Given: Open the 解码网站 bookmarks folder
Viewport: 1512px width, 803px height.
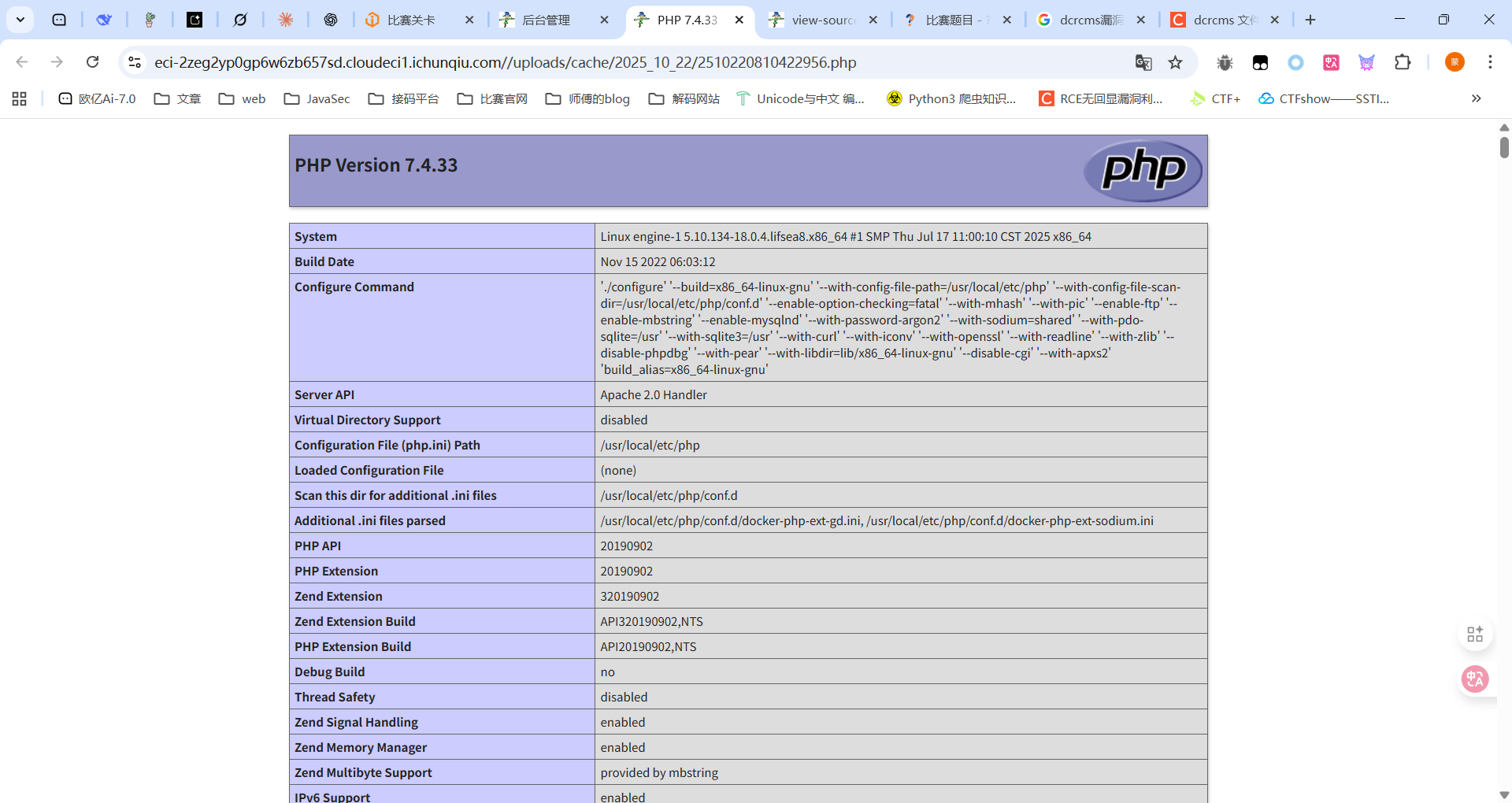Looking at the screenshot, I should point(684,98).
